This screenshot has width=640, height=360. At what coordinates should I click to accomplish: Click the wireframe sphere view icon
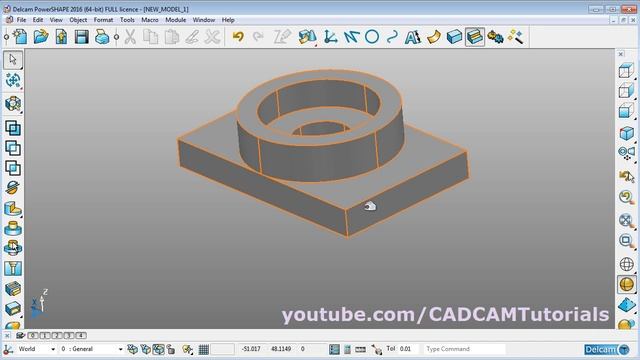[x=626, y=264]
